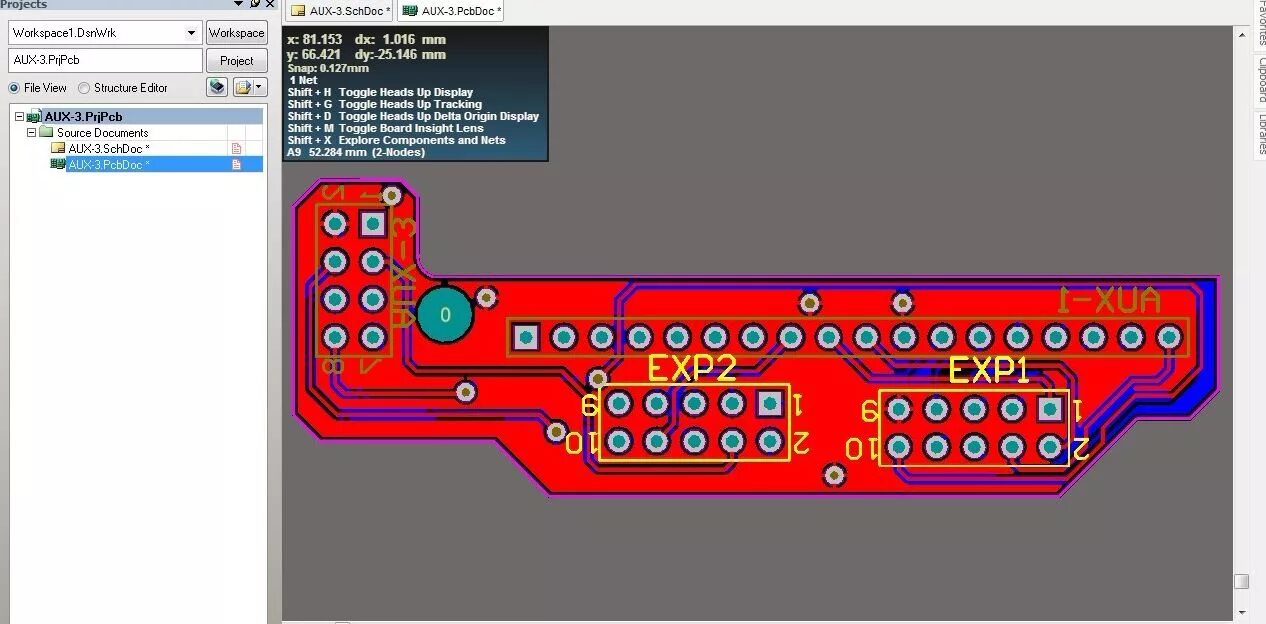
Task: Click the "A9 52.284 mm (2-Nodes)" net info
Action: point(356,153)
